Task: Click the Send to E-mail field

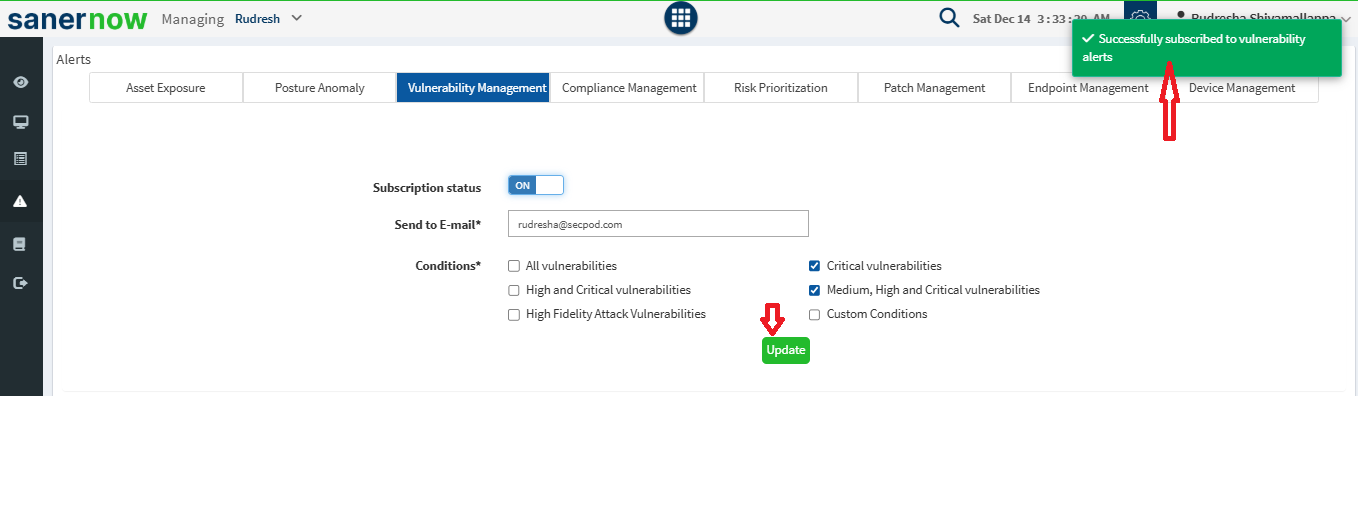Action: coord(658,224)
